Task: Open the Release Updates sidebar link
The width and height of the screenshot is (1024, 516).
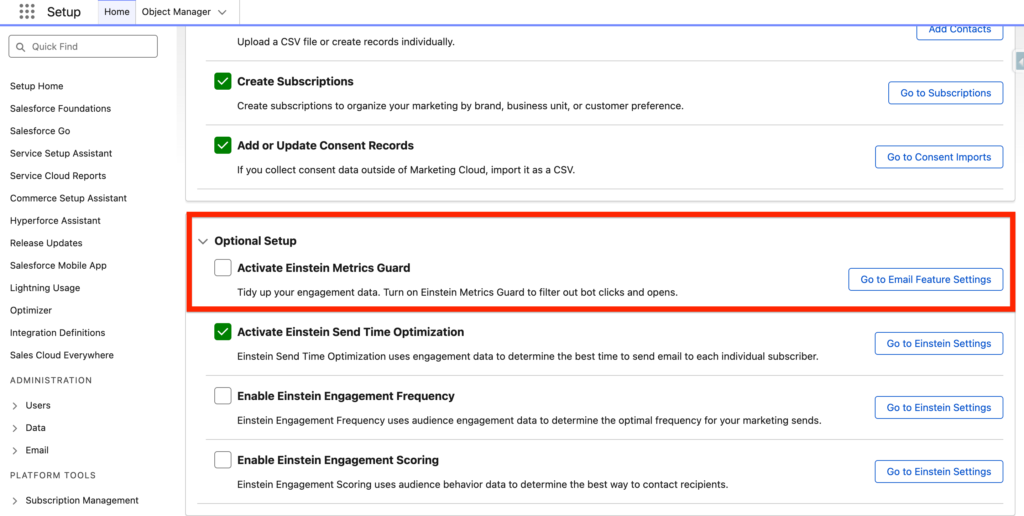Action: point(46,243)
